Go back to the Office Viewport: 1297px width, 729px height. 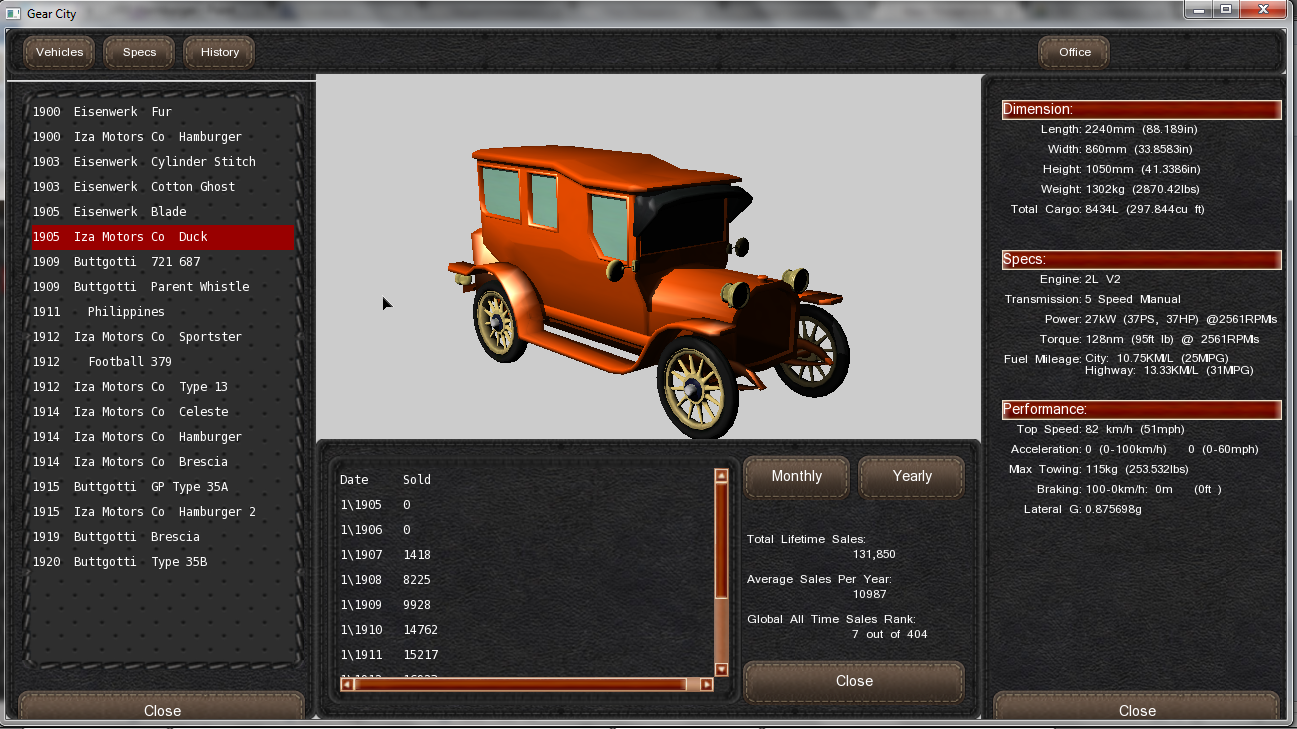click(x=1074, y=52)
